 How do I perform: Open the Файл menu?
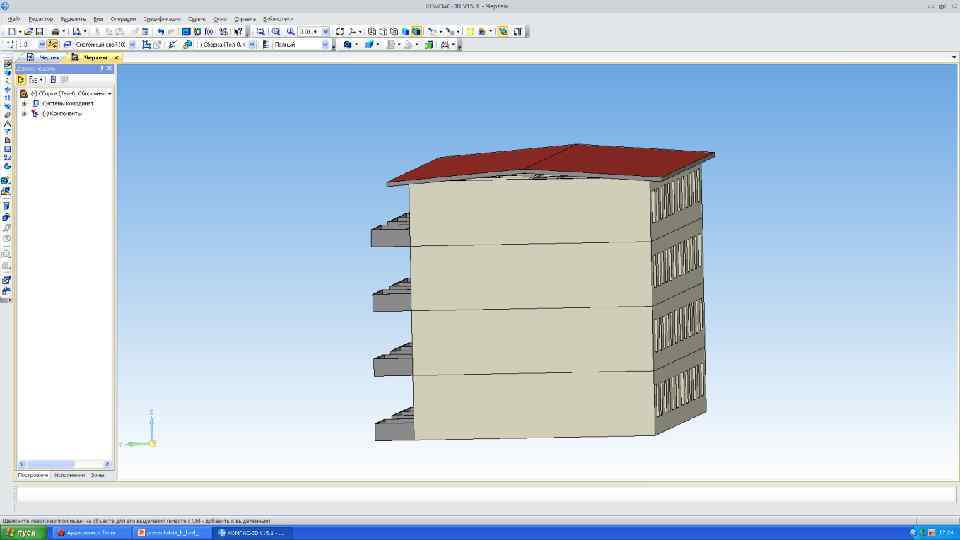pyautogui.click(x=13, y=19)
